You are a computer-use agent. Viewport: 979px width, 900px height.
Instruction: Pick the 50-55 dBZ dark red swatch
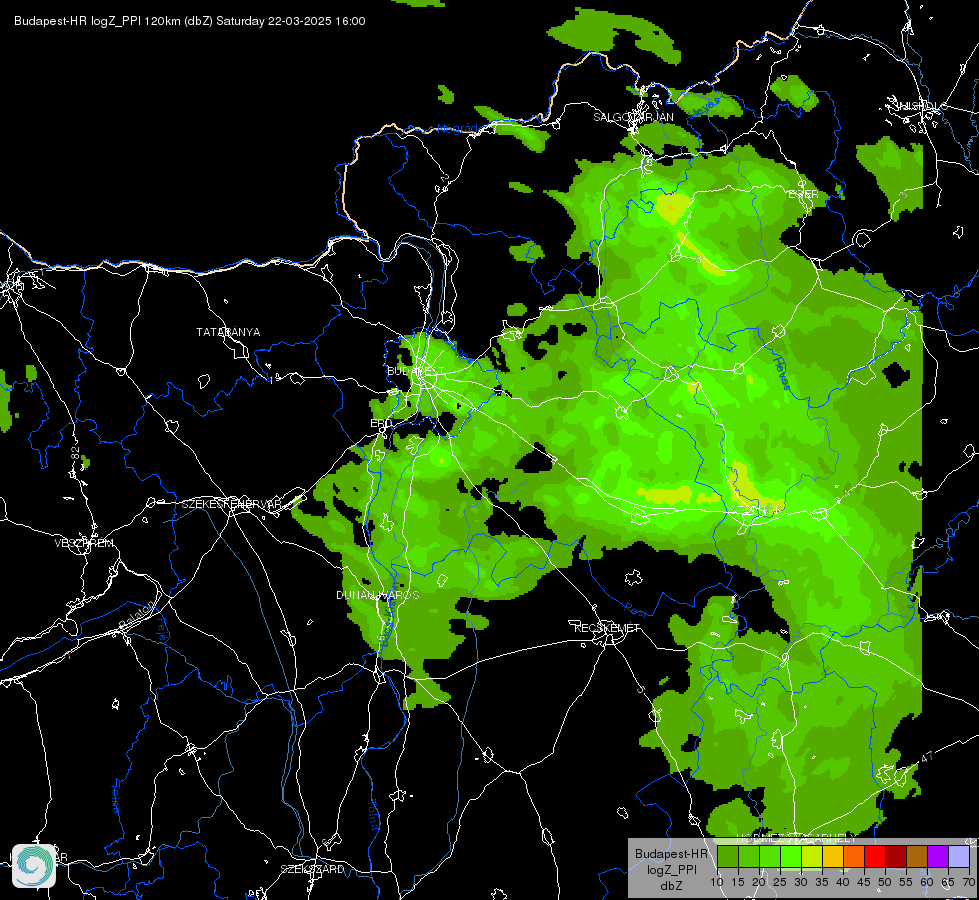click(896, 857)
